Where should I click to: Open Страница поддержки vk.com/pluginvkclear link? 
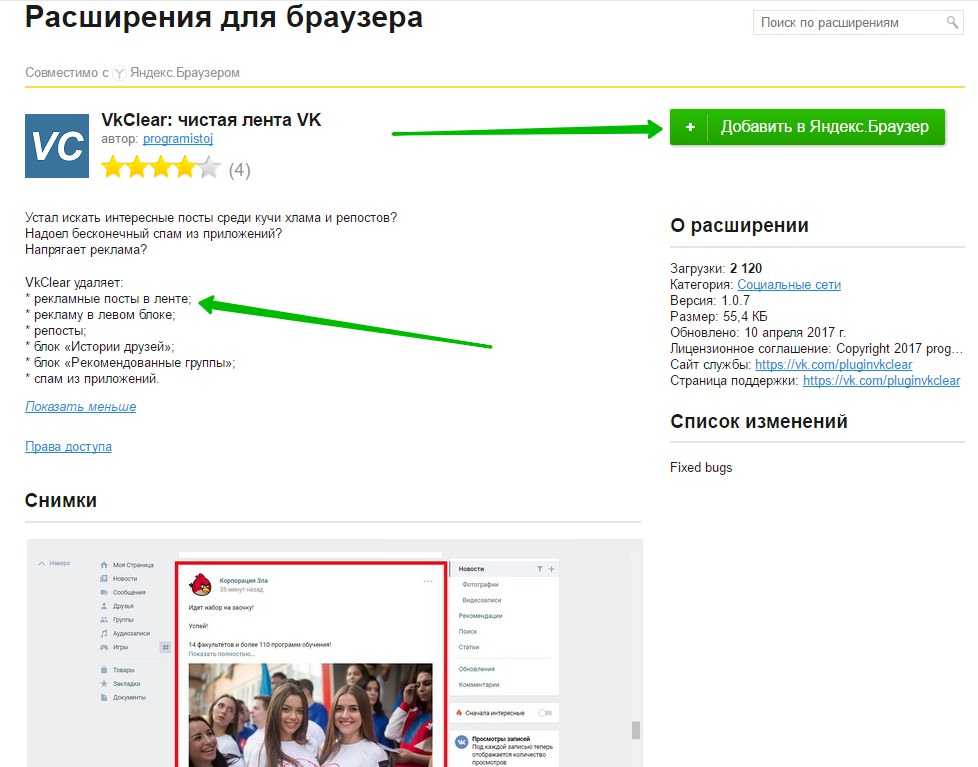pos(881,380)
